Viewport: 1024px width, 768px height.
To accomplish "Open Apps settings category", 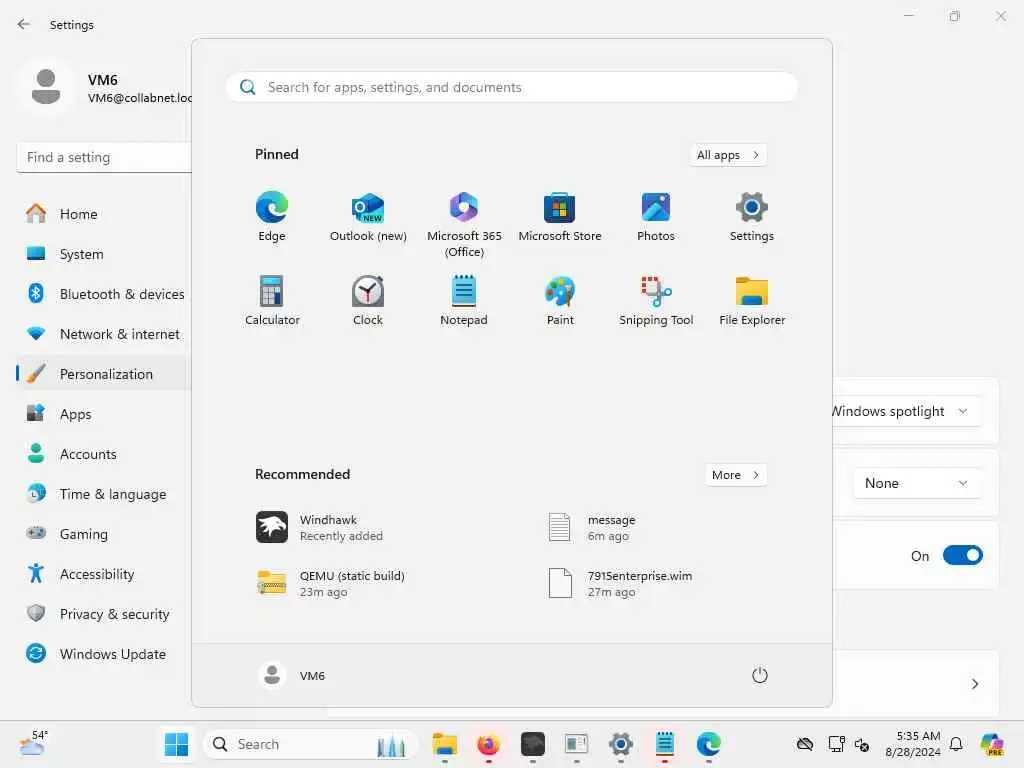I will 103,414.
